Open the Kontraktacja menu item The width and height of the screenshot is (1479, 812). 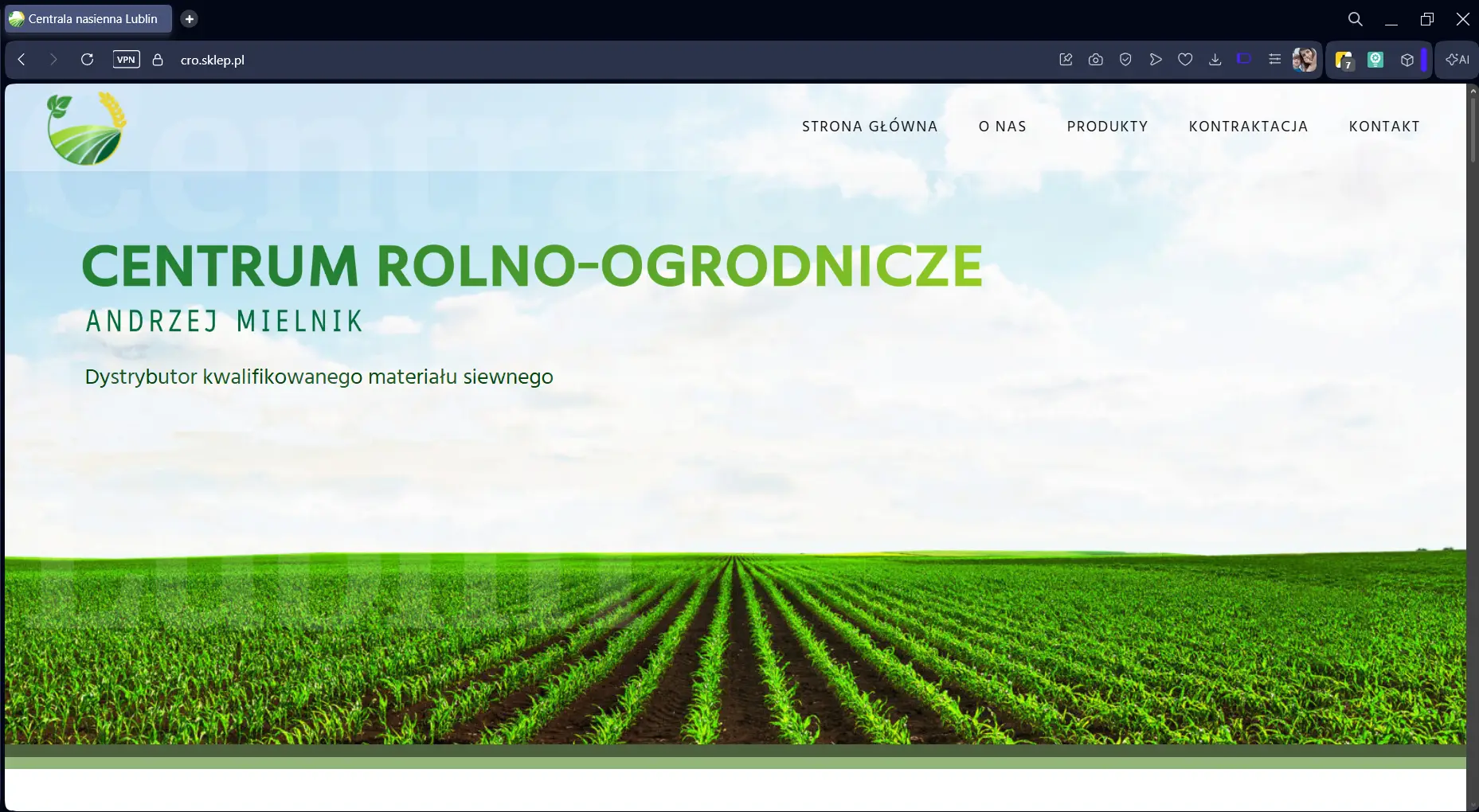pyautogui.click(x=1249, y=127)
